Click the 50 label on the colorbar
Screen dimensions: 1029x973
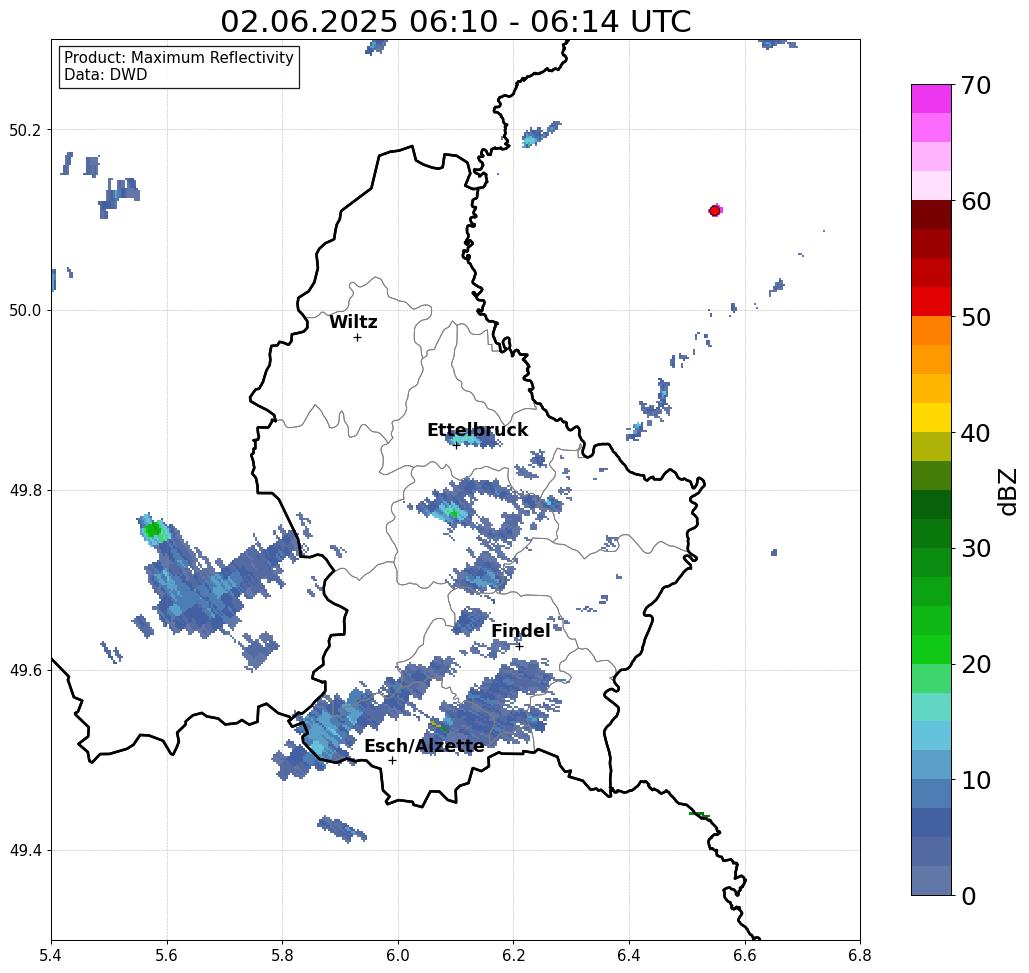tap(975, 317)
